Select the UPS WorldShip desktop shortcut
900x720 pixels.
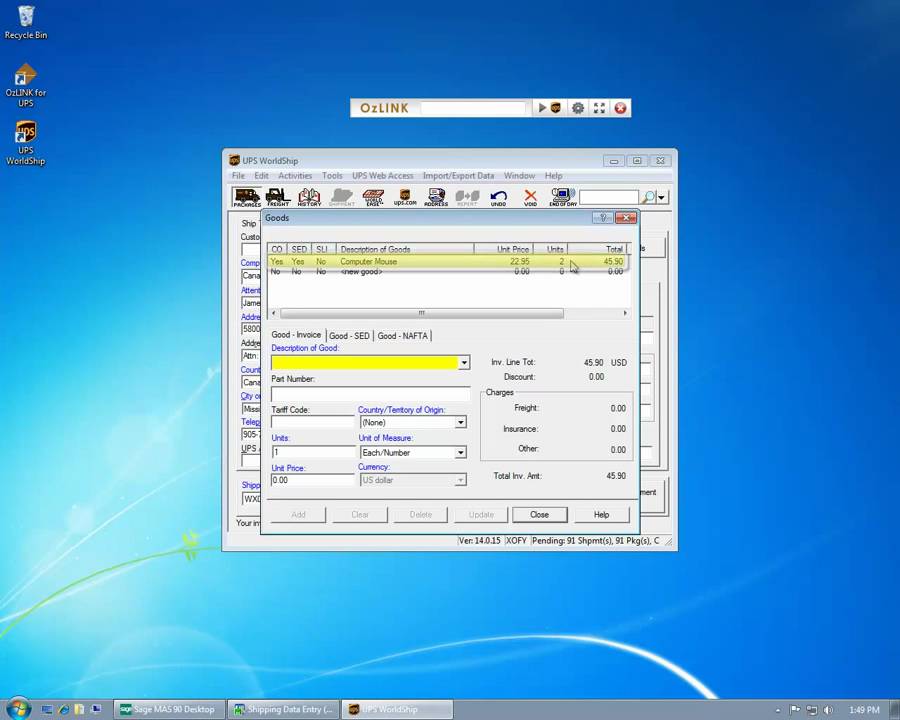pyautogui.click(x=26, y=143)
